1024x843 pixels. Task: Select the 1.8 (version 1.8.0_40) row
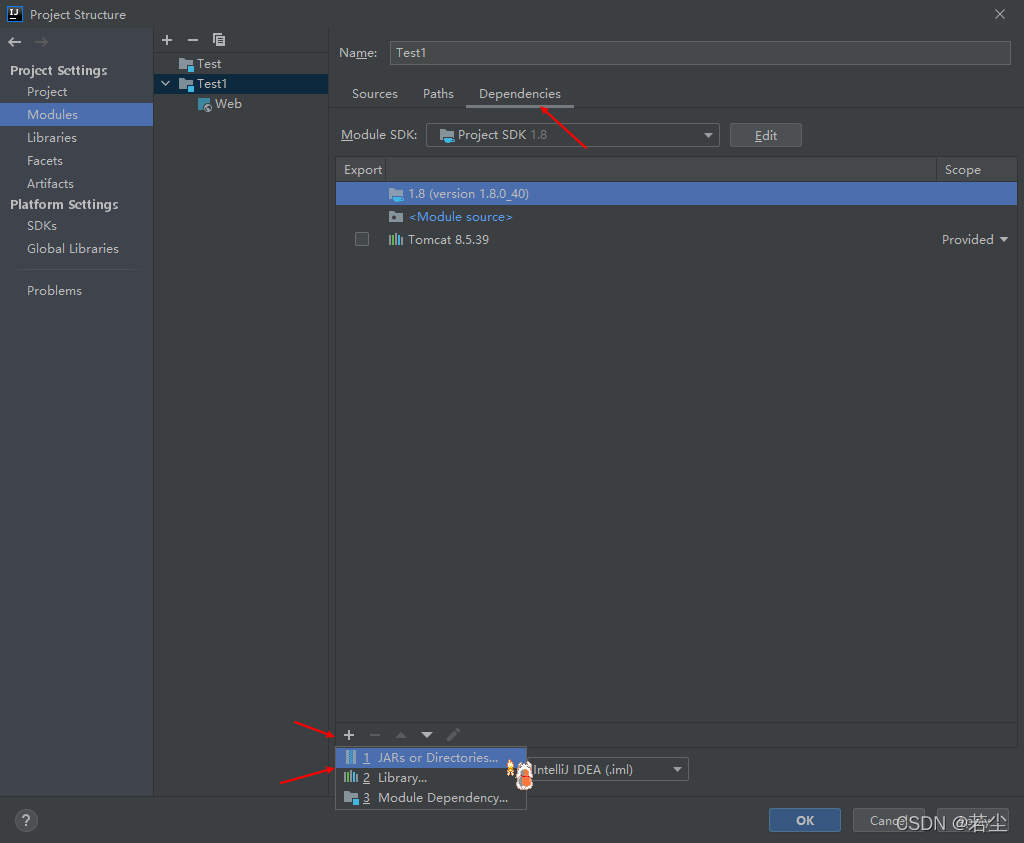tap(677, 193)
